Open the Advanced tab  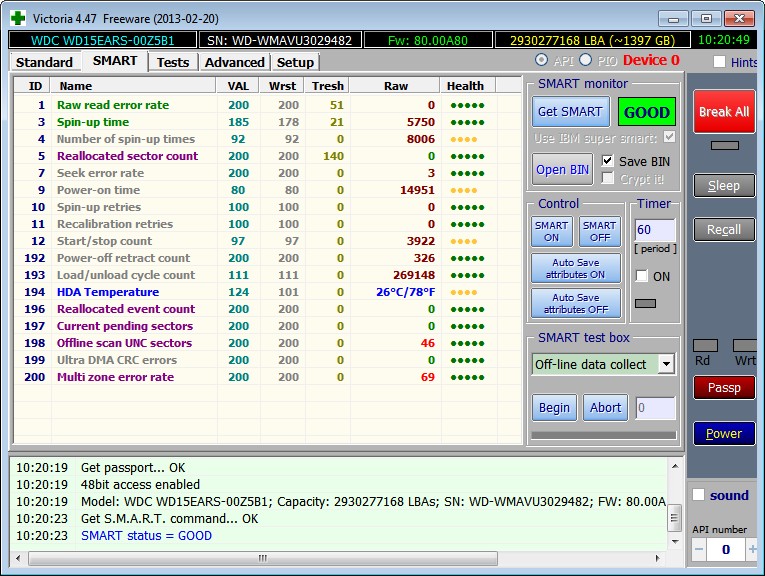[234, 62]
